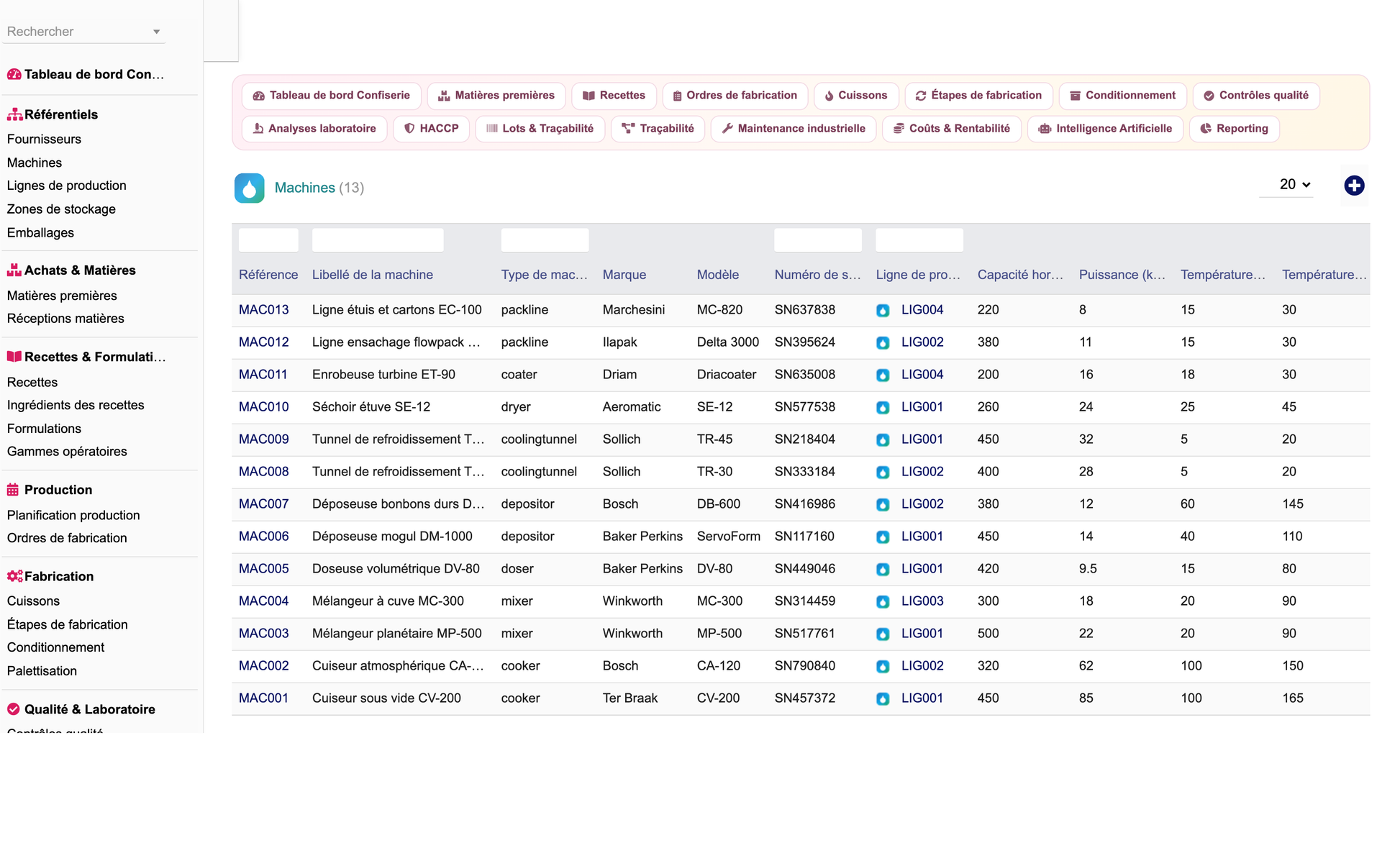Screen dimensions: 1400x866
Task: Open Zones de stockage in sidebar
Action: pos(61,209)
